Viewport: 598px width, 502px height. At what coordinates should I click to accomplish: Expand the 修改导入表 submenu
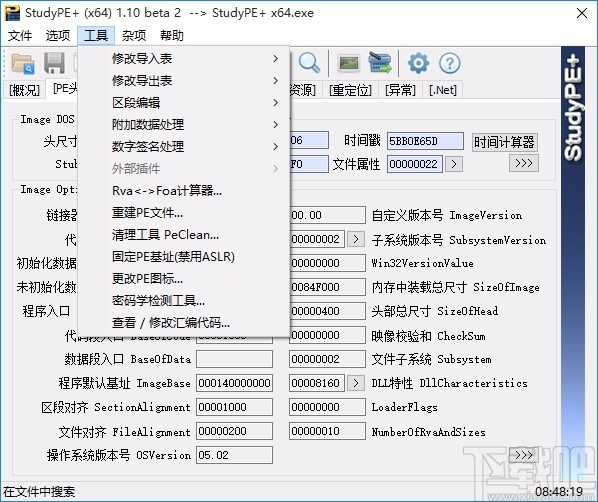[184, 58]
